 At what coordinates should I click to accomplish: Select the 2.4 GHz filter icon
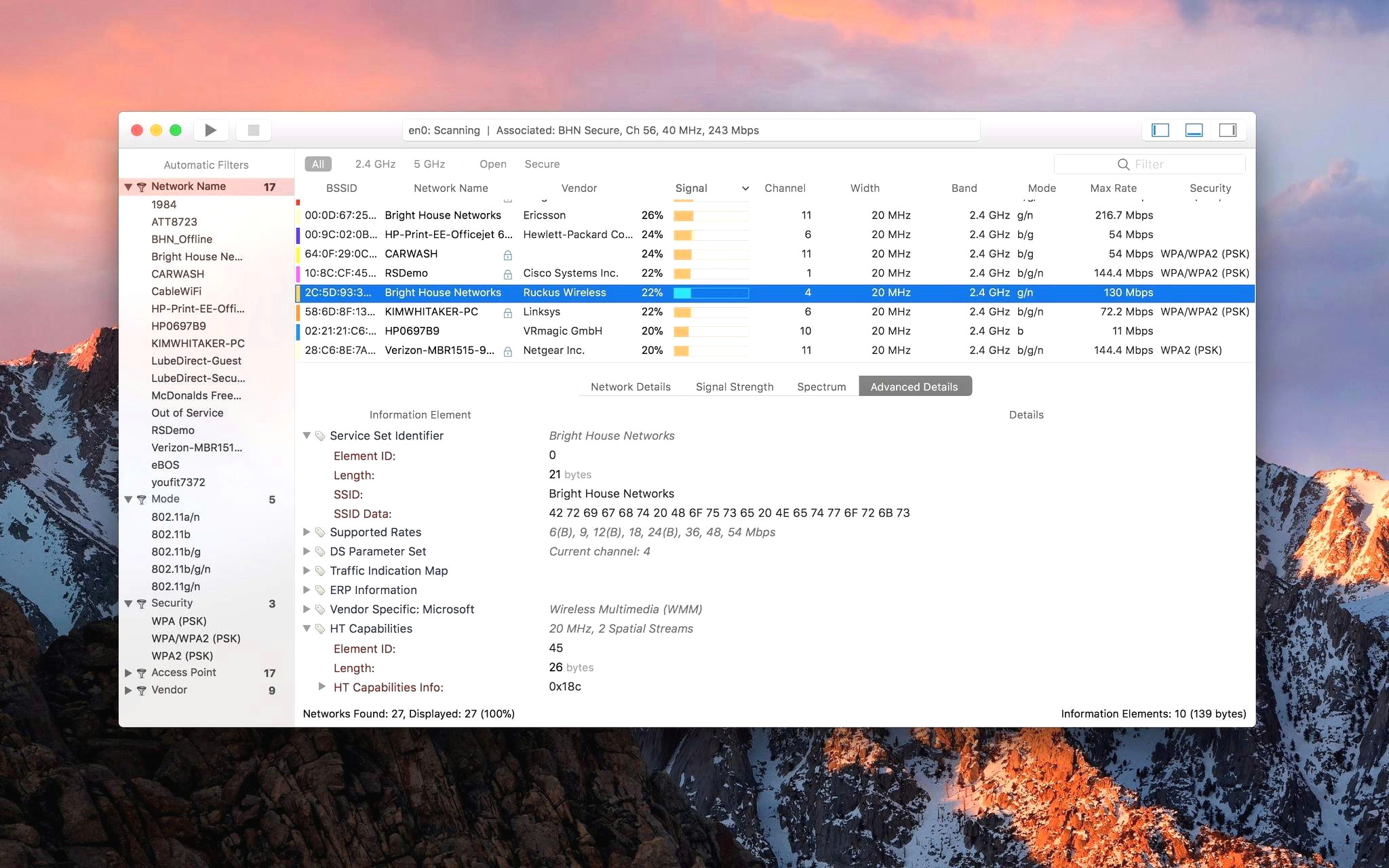[375, 163]
